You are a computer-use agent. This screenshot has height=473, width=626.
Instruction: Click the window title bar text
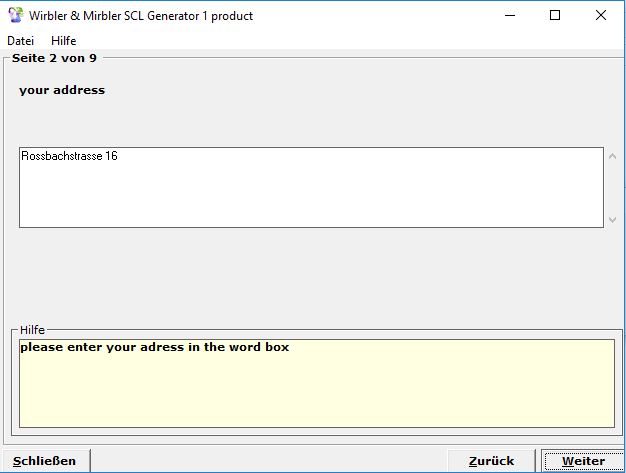[141, 16]
